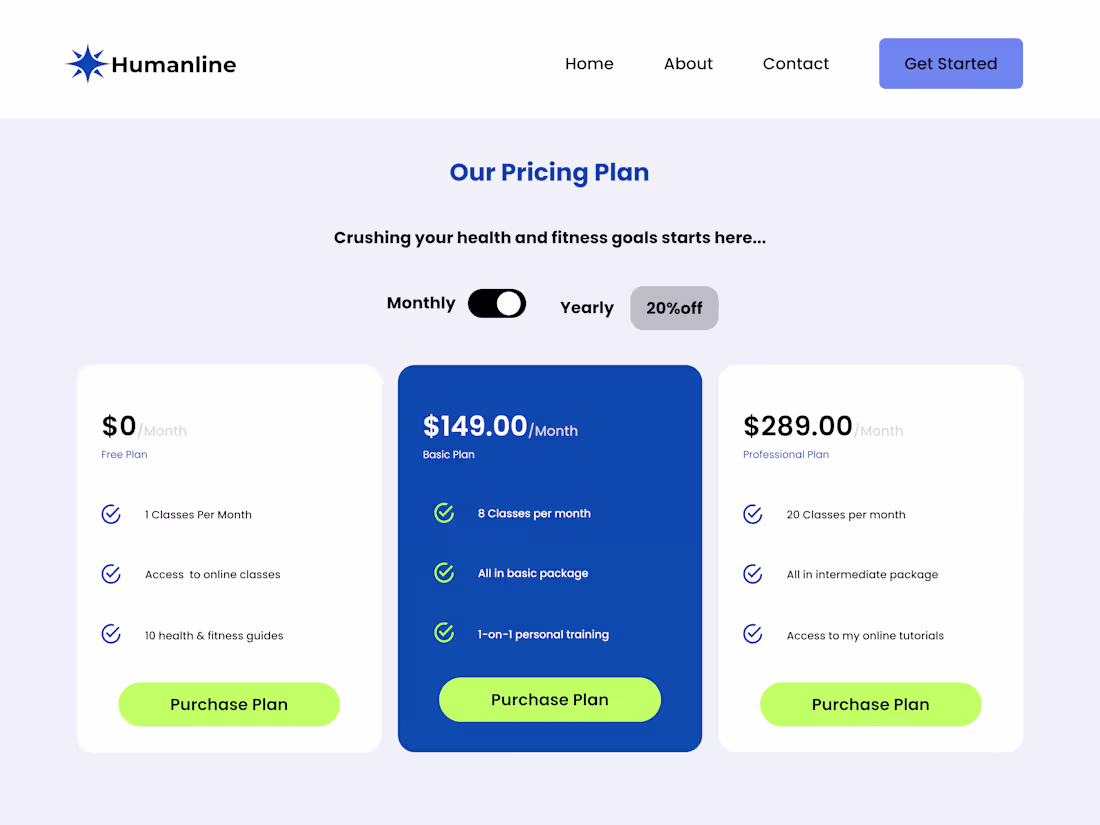This screenshot has width=1100, height=825.
Task: Purchase the Free Plan
Action: point(229,704)
